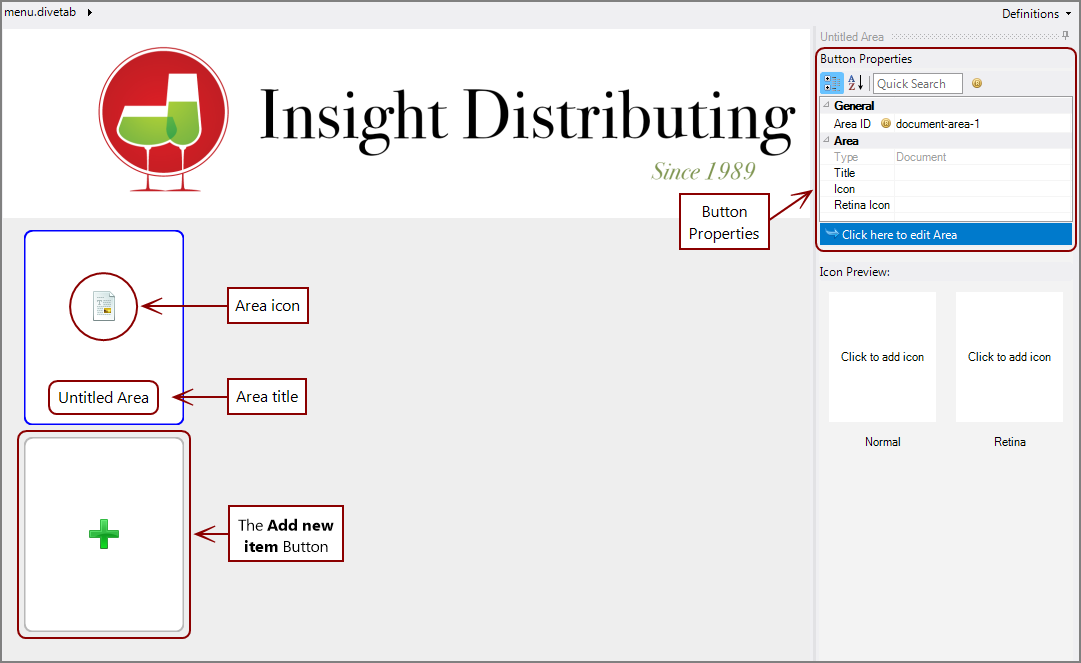
Task: Click the blue arrow icon on the edit Area bar
Action: click(833, 233)
